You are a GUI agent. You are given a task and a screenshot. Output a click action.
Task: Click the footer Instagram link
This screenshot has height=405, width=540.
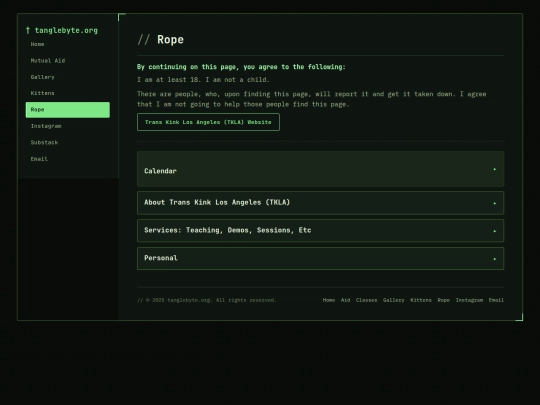[x=469, y=300]
